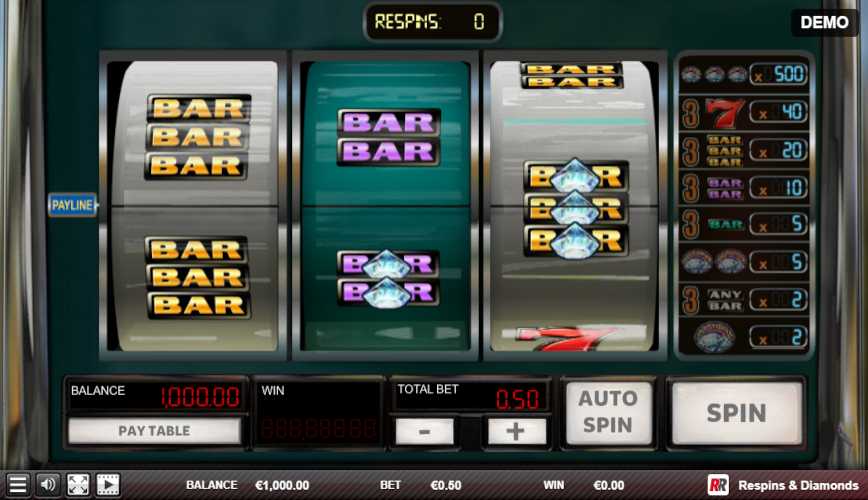The width and height of the screenshot is (868, 500).
Task: Click the PAYLINE marker
Action: coord(73,205)
